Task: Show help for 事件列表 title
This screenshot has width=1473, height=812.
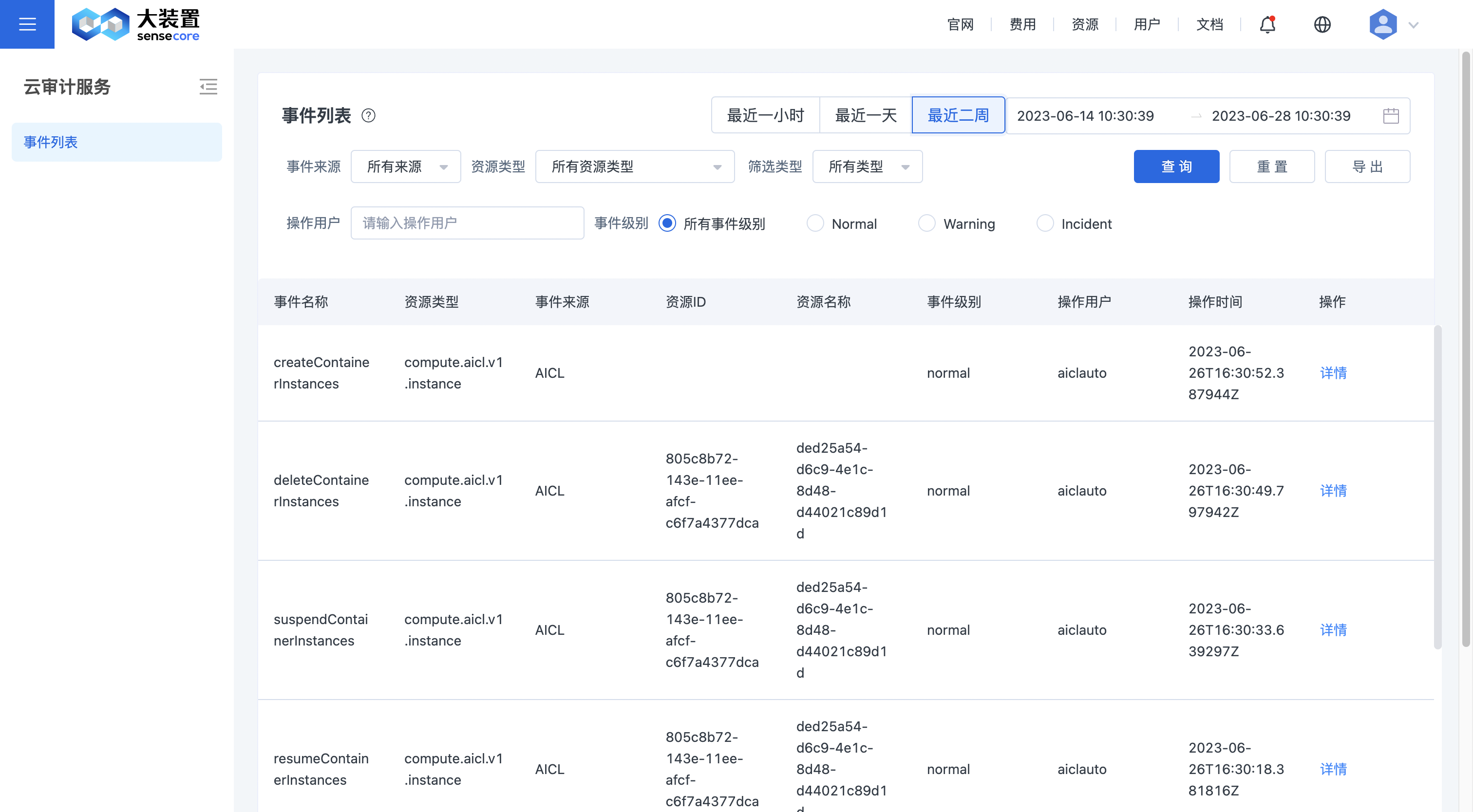Action: point(368,116)
